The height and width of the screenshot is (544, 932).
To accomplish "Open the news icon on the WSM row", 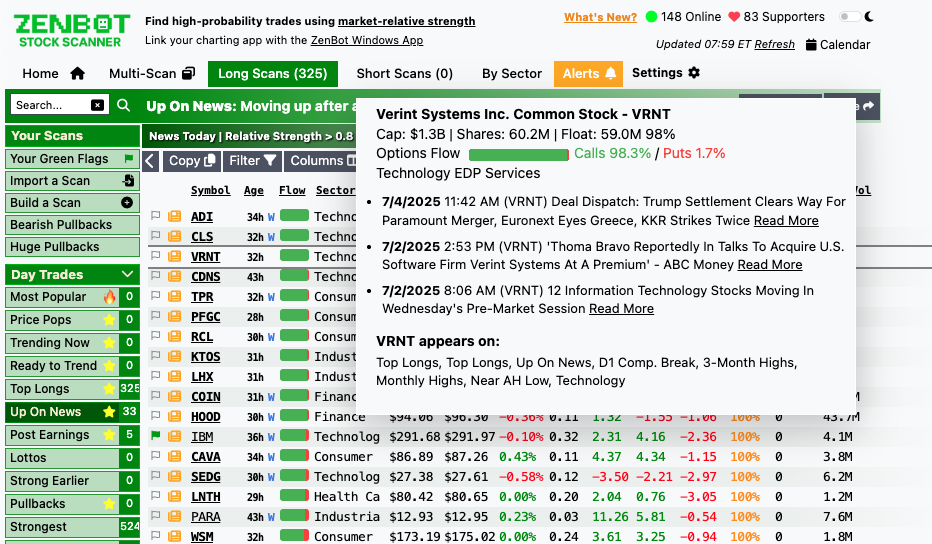I will pos(174,536).
